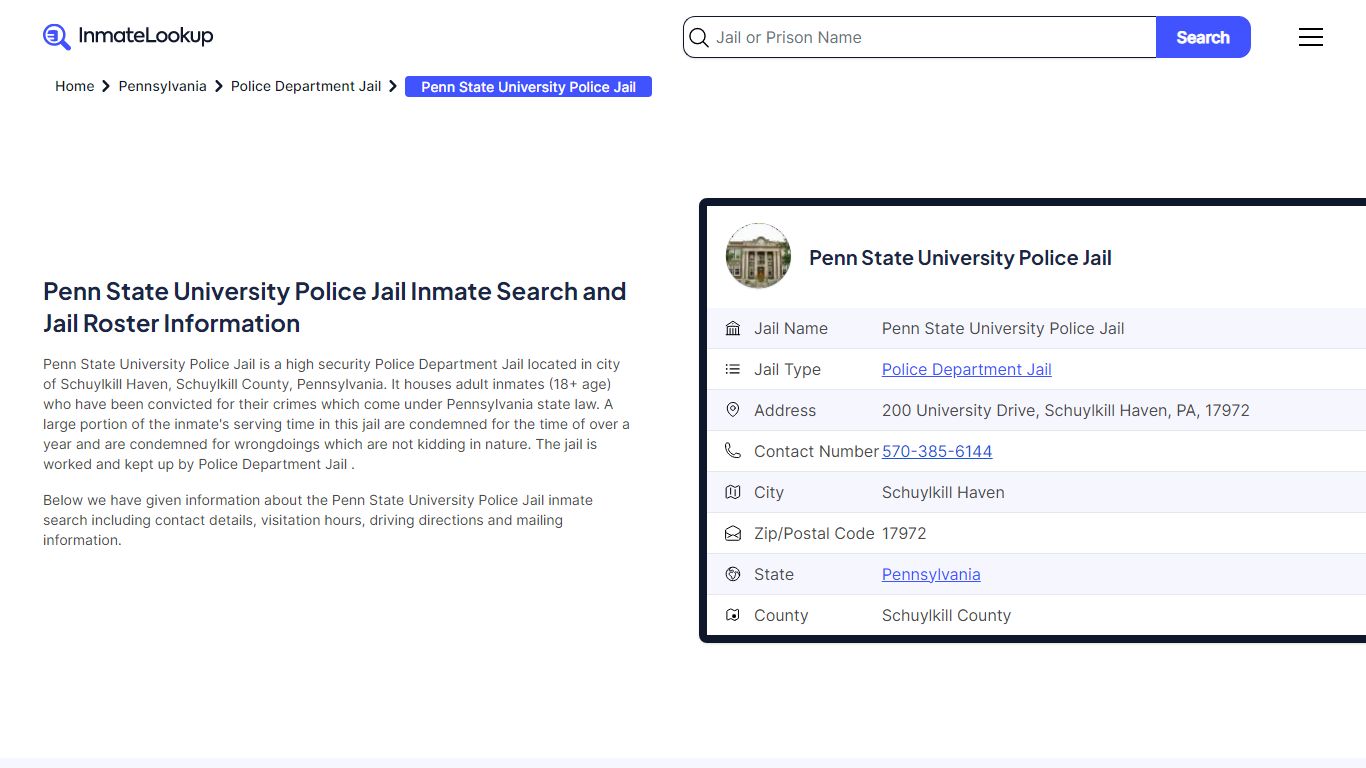Click the Address map pin icon

(733, 410)
